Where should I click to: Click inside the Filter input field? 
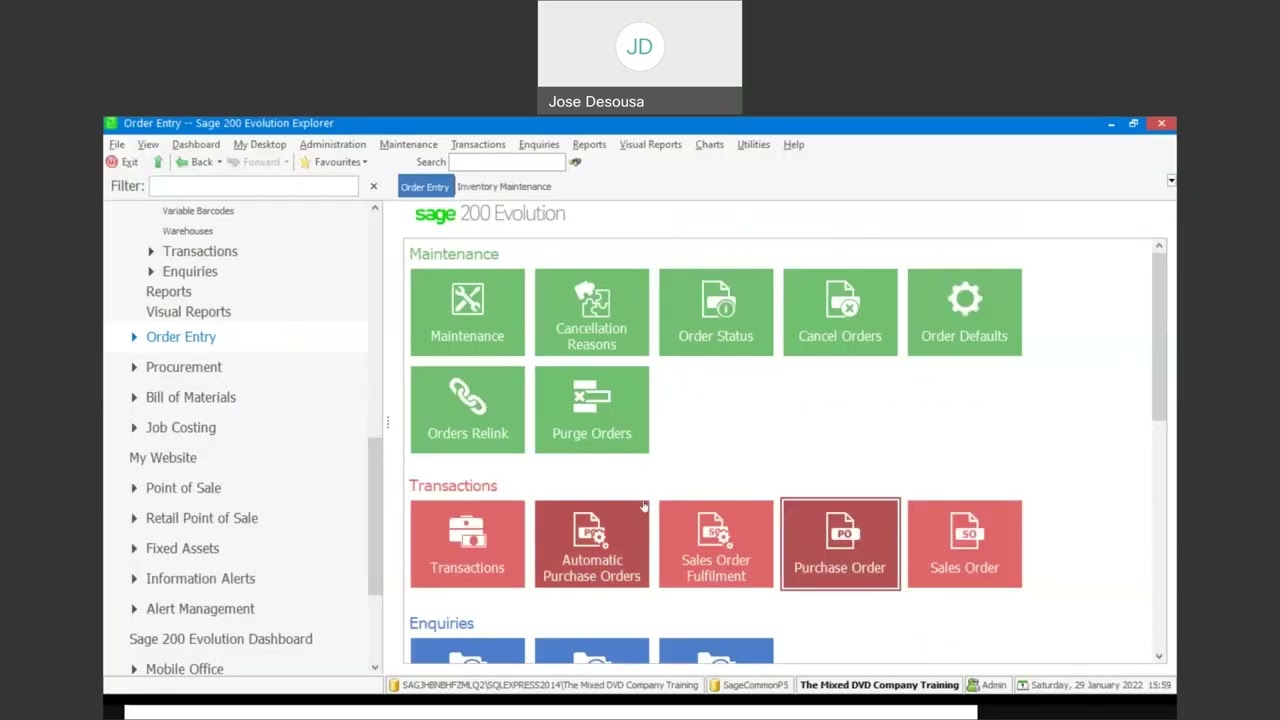pyautogui.click(x=254, y=186)
